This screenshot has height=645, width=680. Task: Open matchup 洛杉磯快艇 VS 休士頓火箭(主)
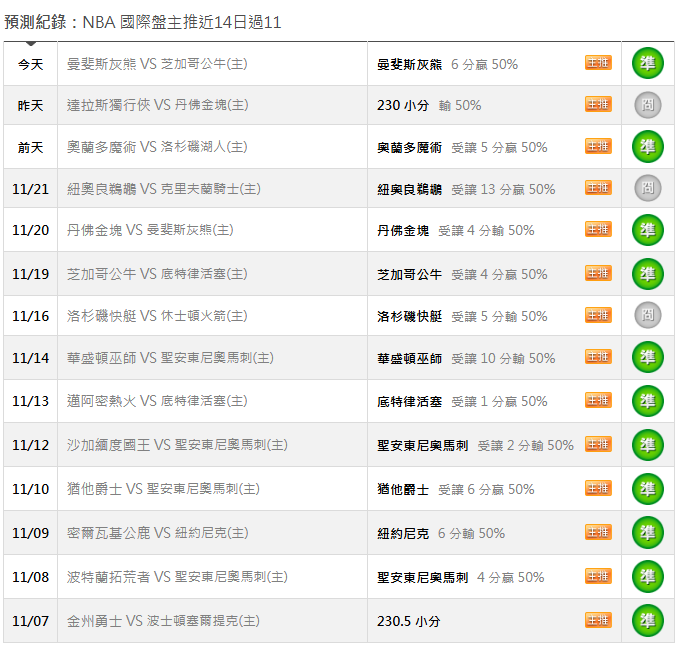pyautogui.click(x=157, y=316)
